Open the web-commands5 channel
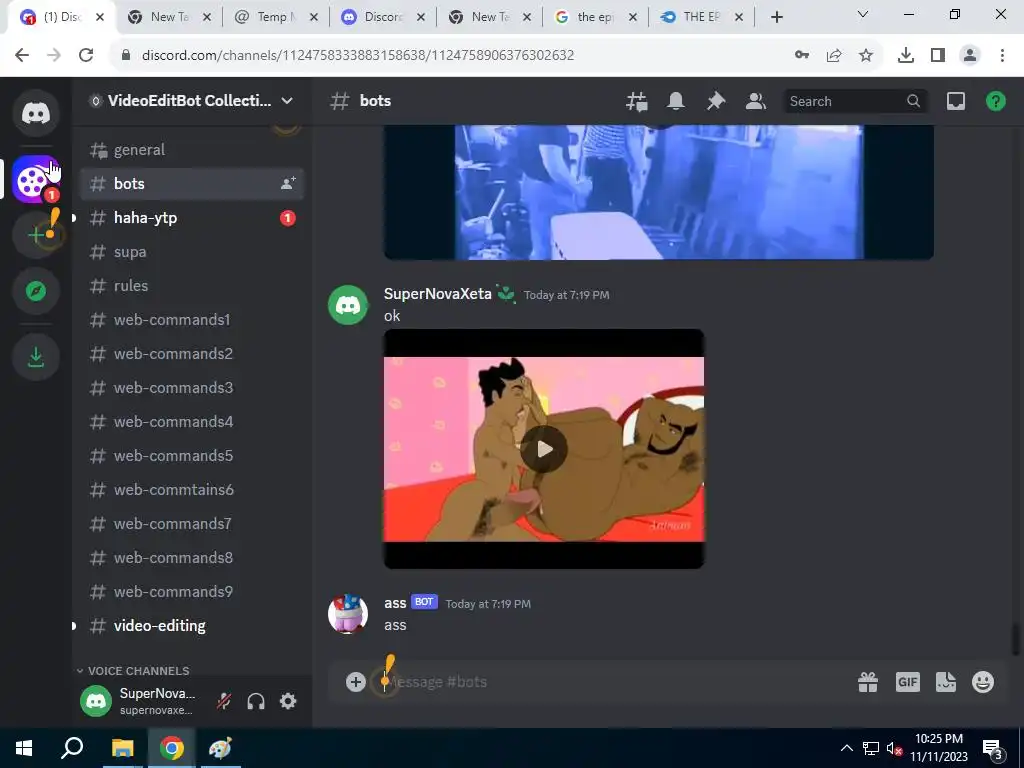The width and height of the screenshot is (1024, 768). [x=192, y=455]
